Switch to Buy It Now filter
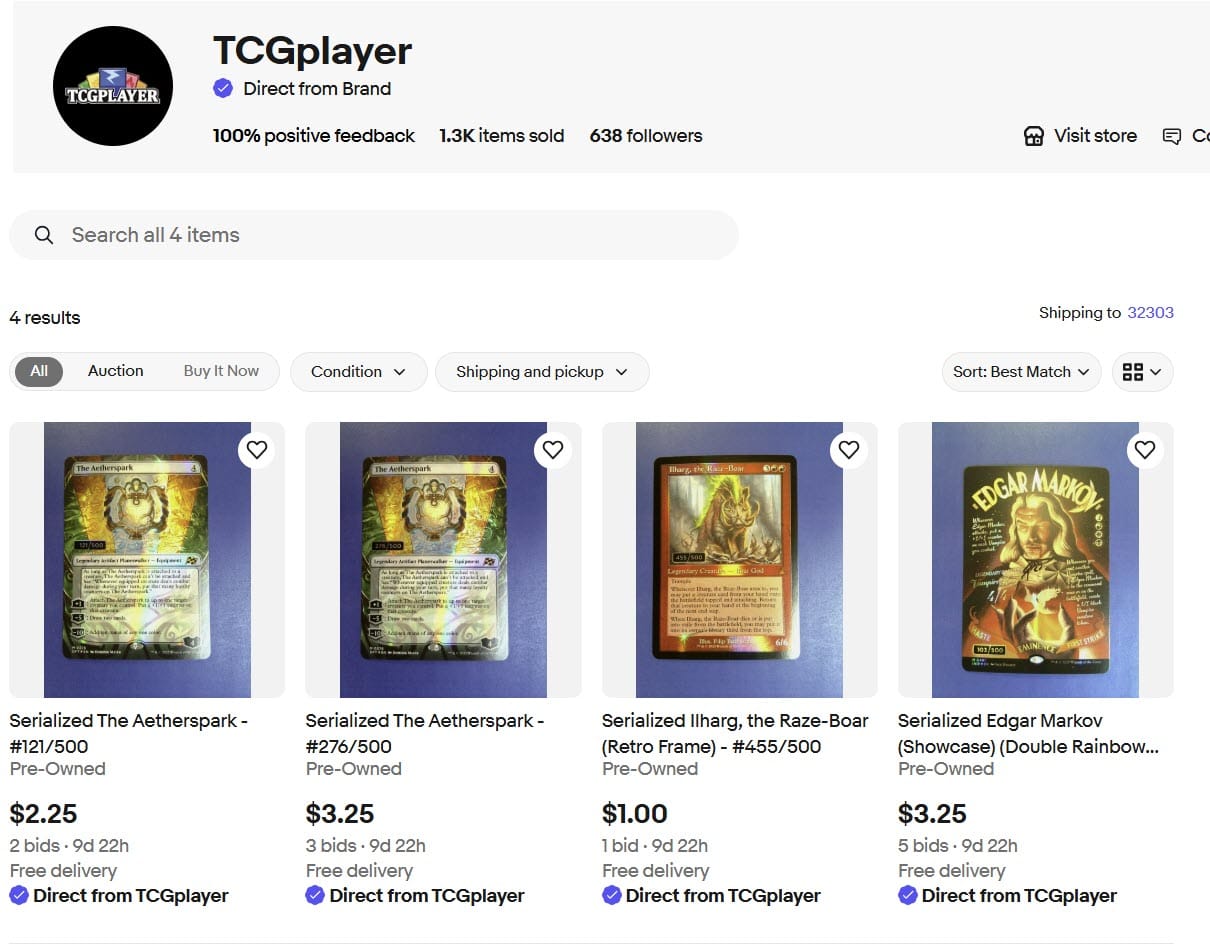 point(221,371)
